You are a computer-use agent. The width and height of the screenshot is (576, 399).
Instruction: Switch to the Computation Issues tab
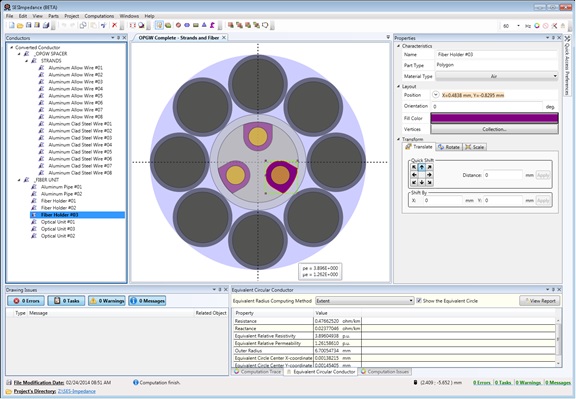click(x=385, y=372)
